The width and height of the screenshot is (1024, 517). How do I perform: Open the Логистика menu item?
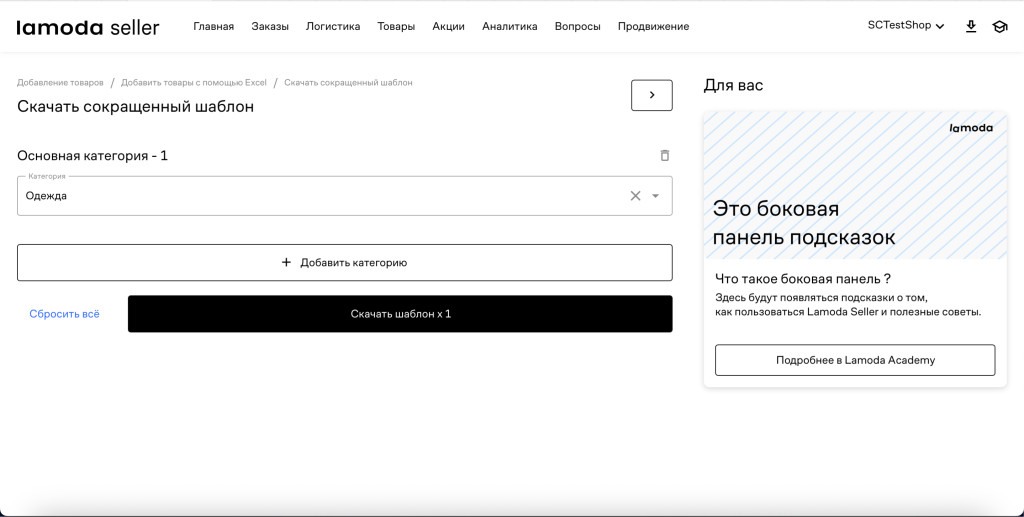tap(333, 27)
